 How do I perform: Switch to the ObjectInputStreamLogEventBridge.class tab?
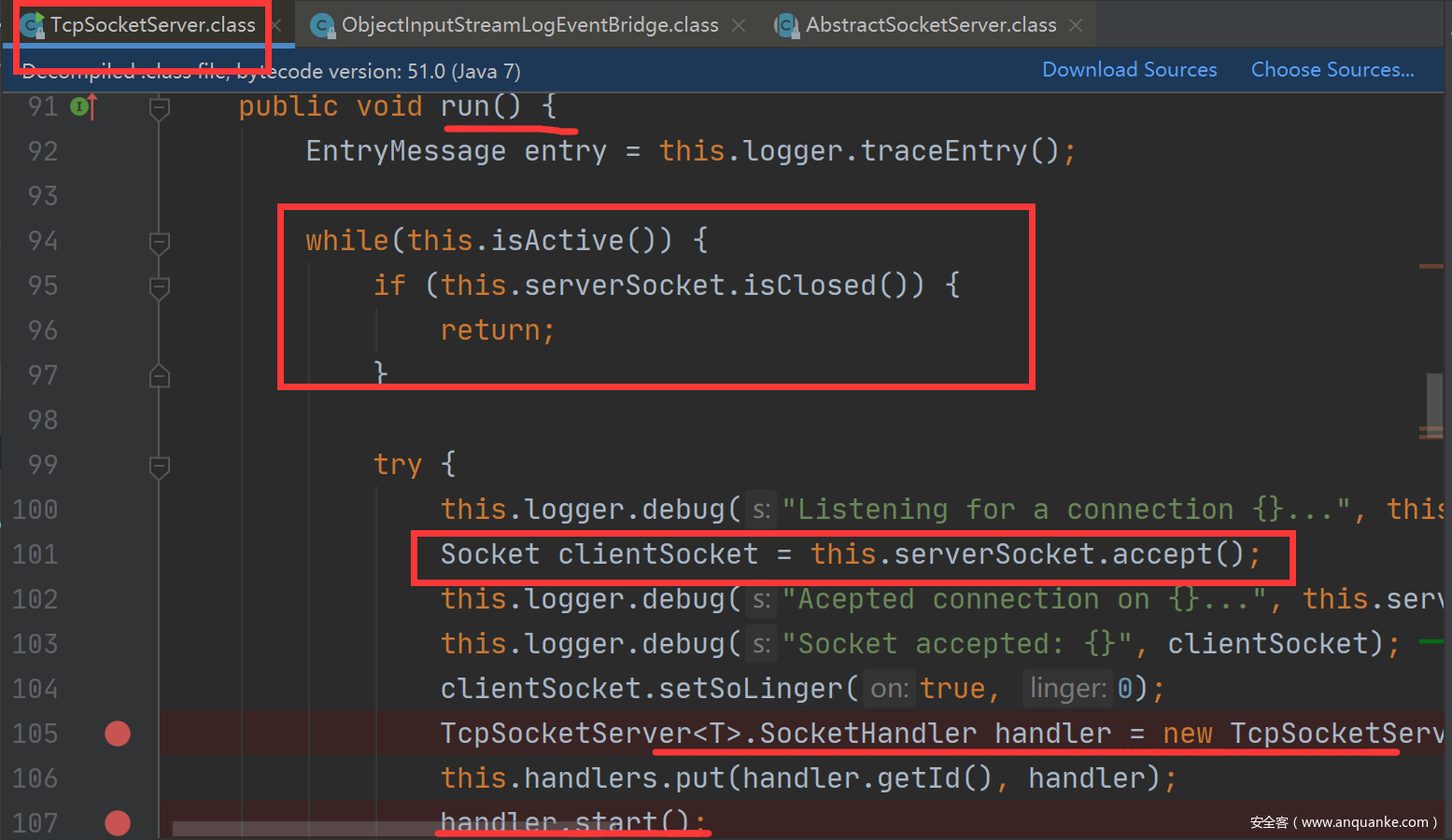[529, 25]
